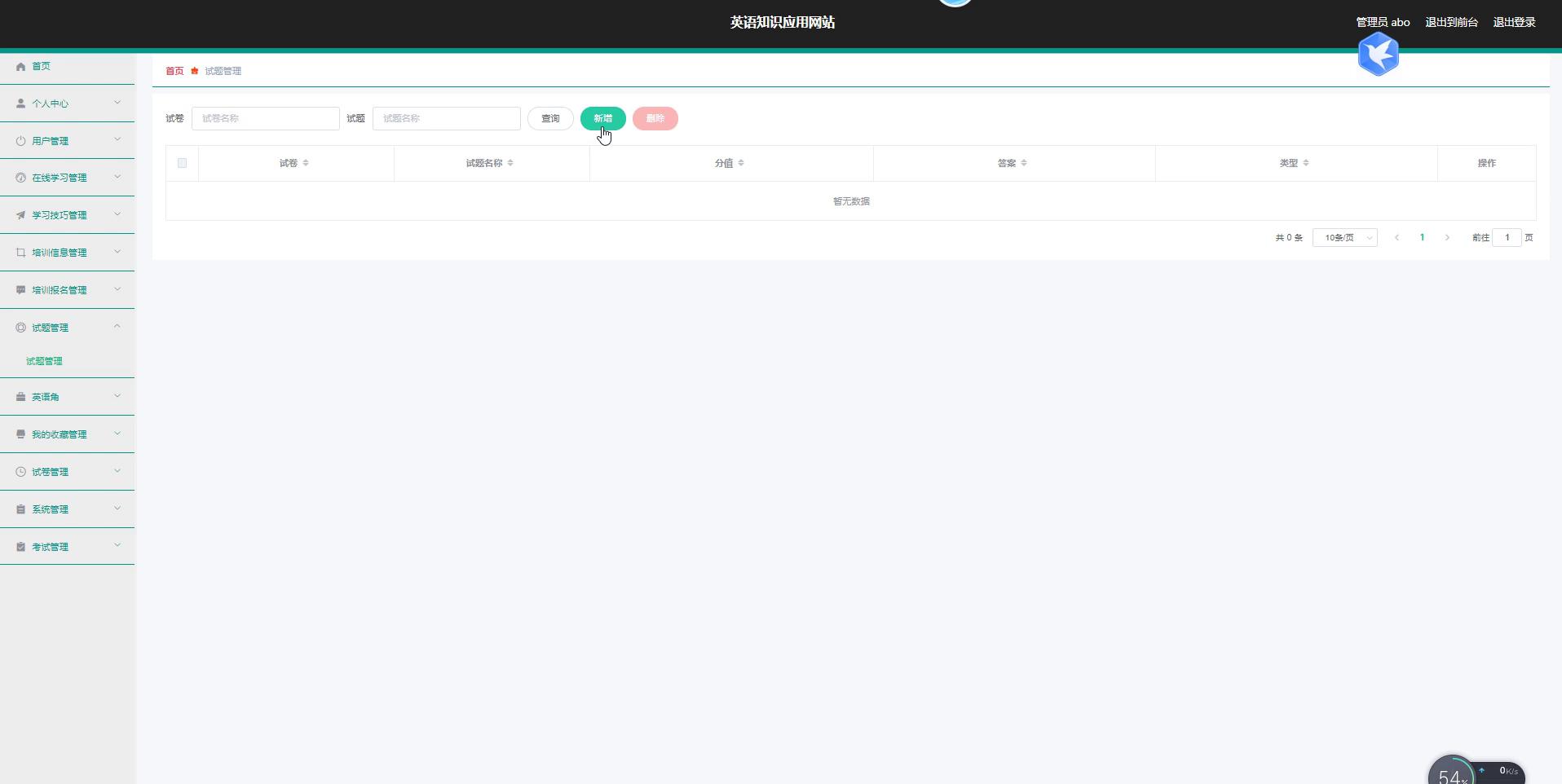Click 退出登录 in the top bar

coord(1514,23)
